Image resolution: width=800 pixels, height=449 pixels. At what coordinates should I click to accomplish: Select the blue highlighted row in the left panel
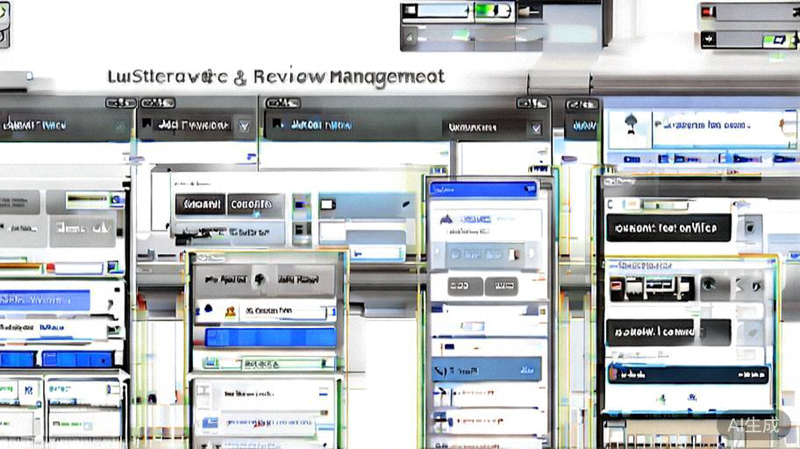[48, 300]
